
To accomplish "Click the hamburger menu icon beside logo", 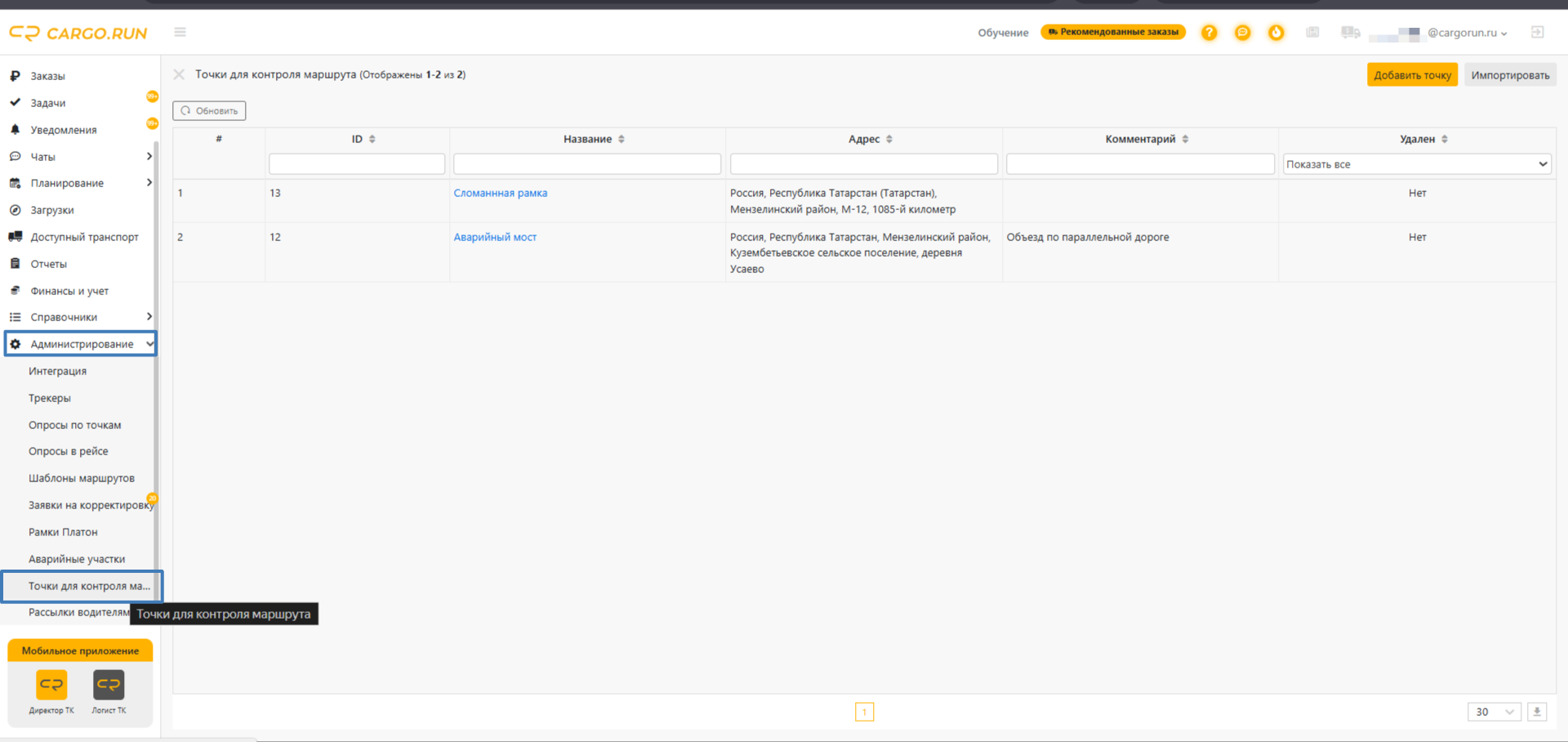I will 180,32.
